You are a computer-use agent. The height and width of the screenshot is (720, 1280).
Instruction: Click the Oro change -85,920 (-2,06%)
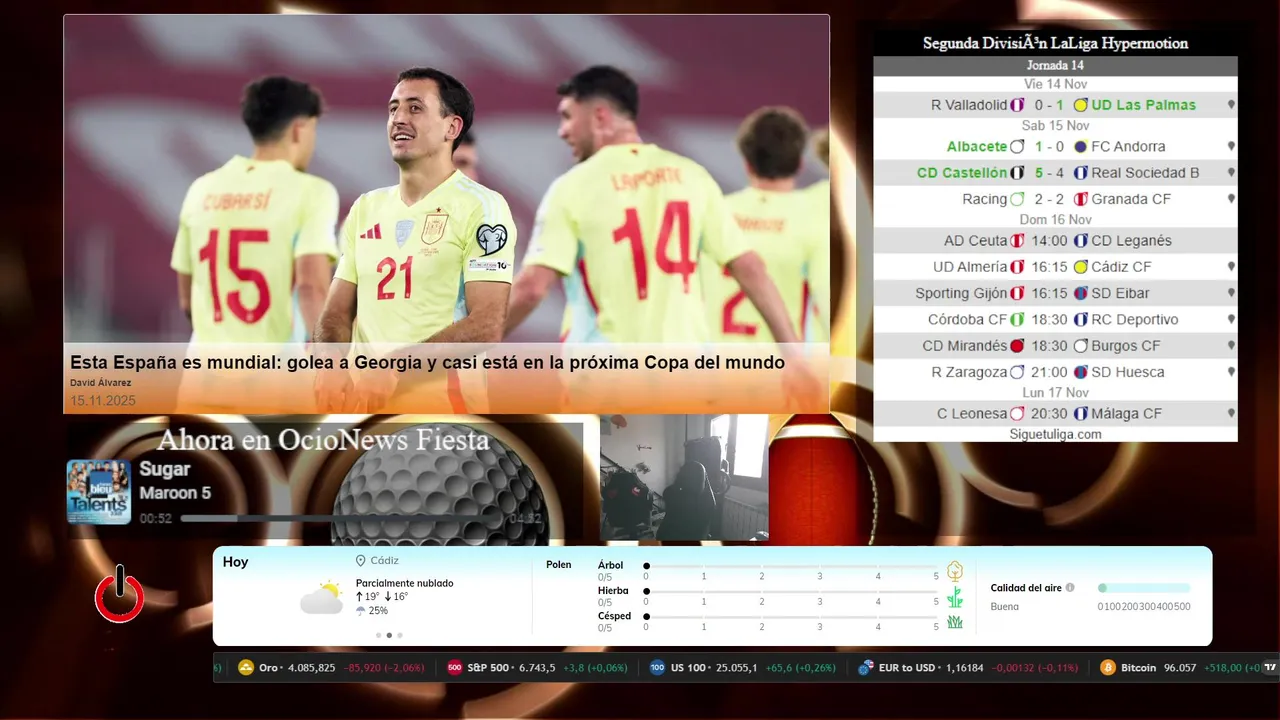point(384,668)
